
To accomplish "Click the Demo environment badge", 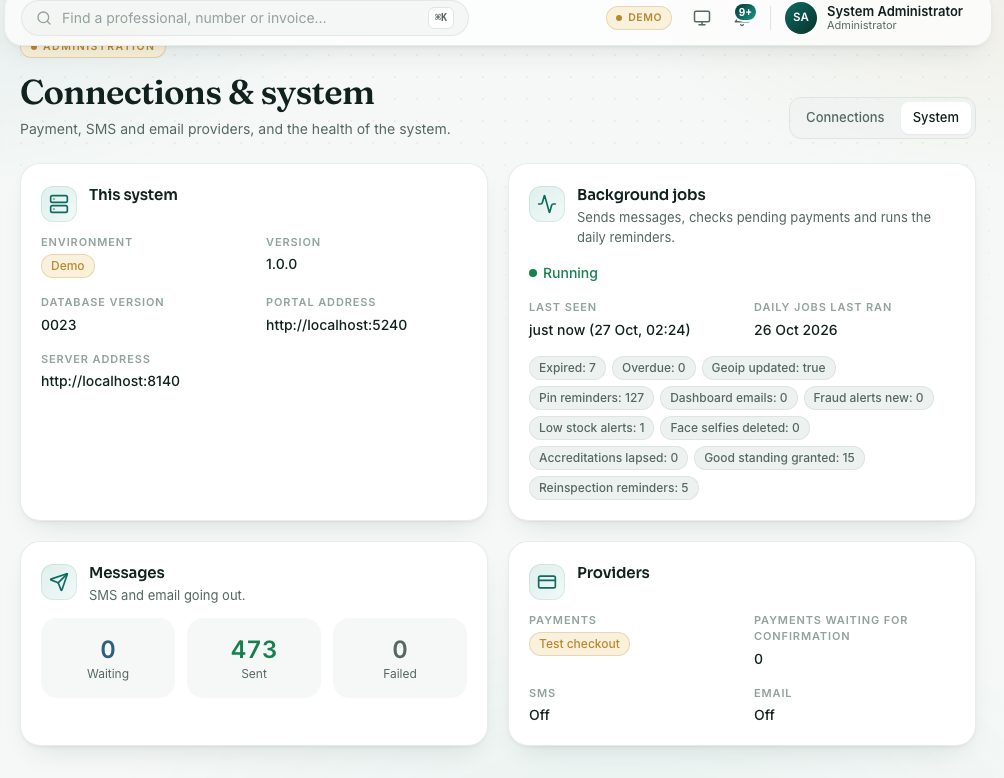I will pyautogui.click(x=68, y=266).
